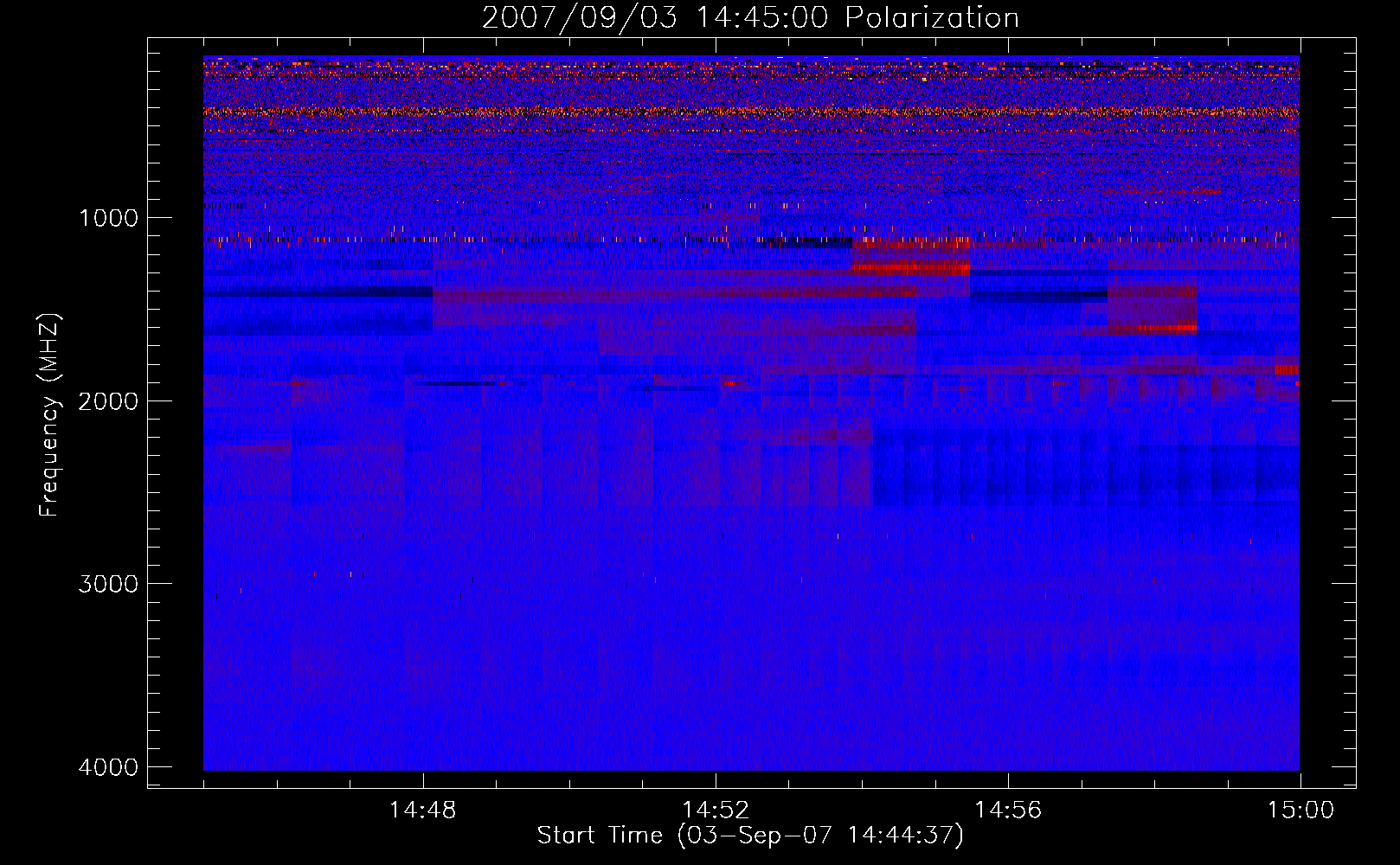Click the 'Start Time (03-Sep-07 14:44:37)' label
The height and width of the screenshot is (865, 1400).
[x=750, y=836]
